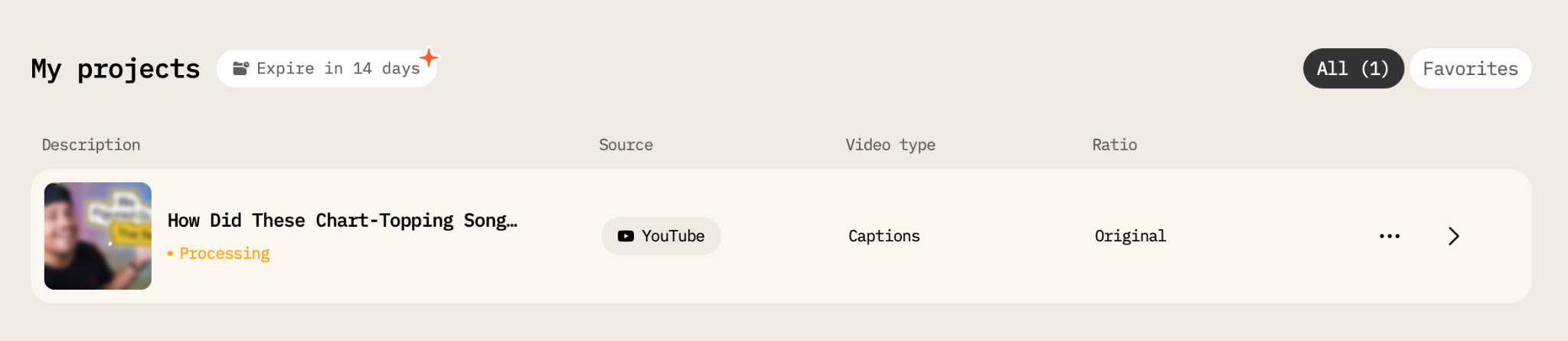Open the How Did These Chart-Topping Song project title

342,221
